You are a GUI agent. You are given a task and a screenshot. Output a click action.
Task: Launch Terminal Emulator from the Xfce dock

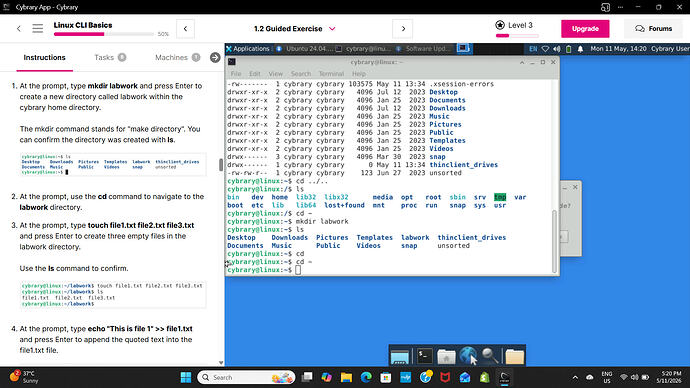(425, 356)
